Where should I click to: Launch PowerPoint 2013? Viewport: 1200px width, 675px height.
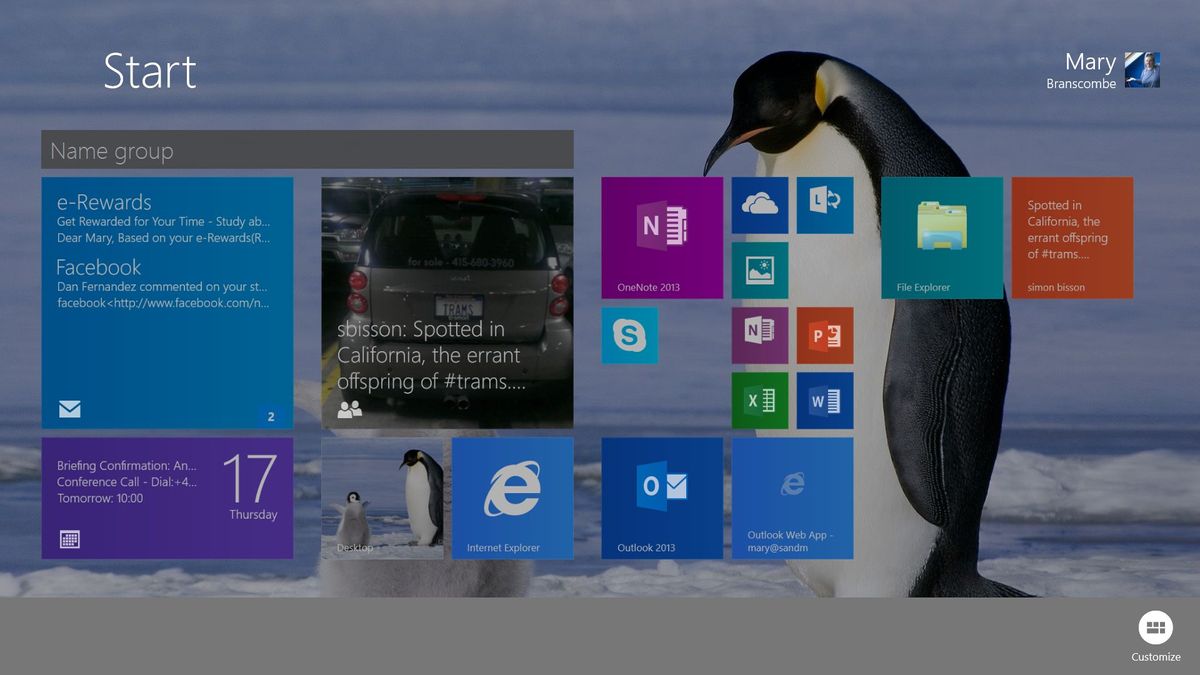824,336
